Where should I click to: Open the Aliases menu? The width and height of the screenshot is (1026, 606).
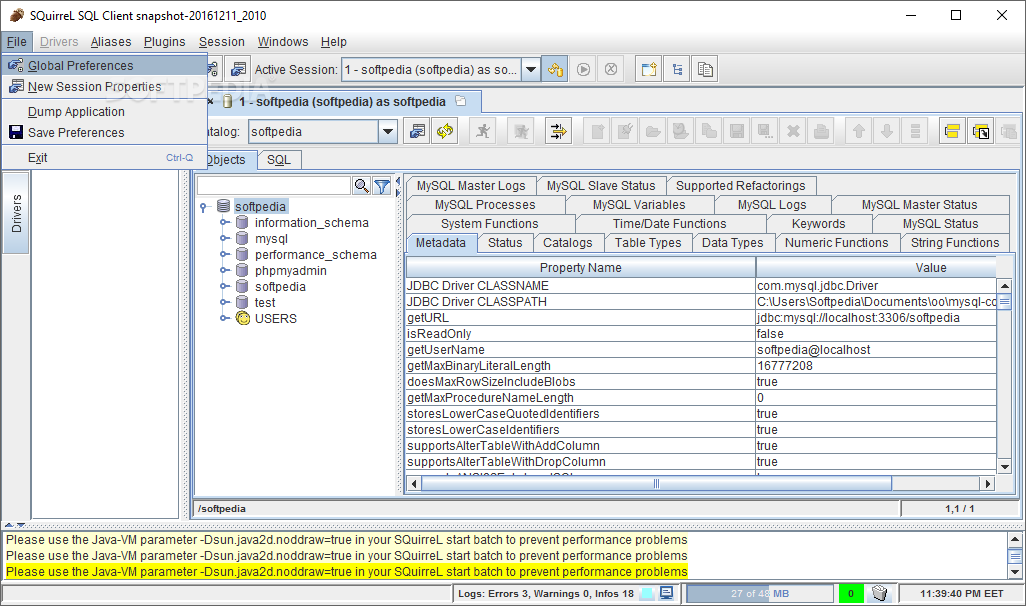(111, 42)
